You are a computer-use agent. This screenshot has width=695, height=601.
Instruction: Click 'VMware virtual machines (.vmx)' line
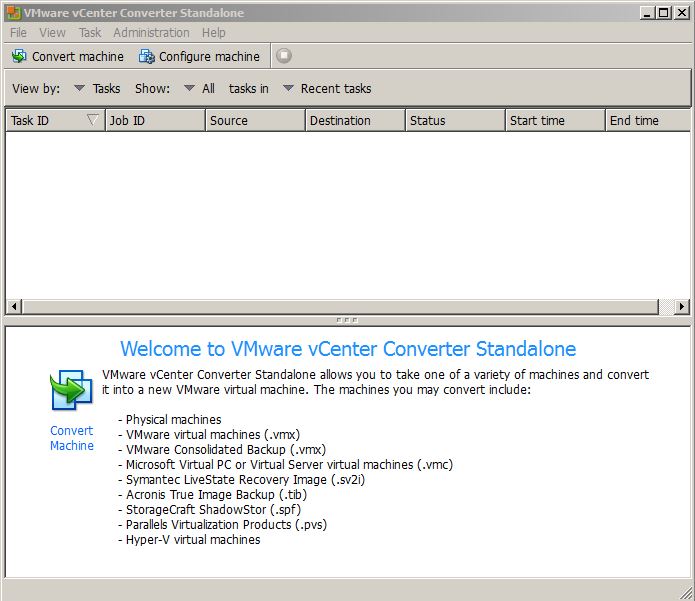coord(209,435)
